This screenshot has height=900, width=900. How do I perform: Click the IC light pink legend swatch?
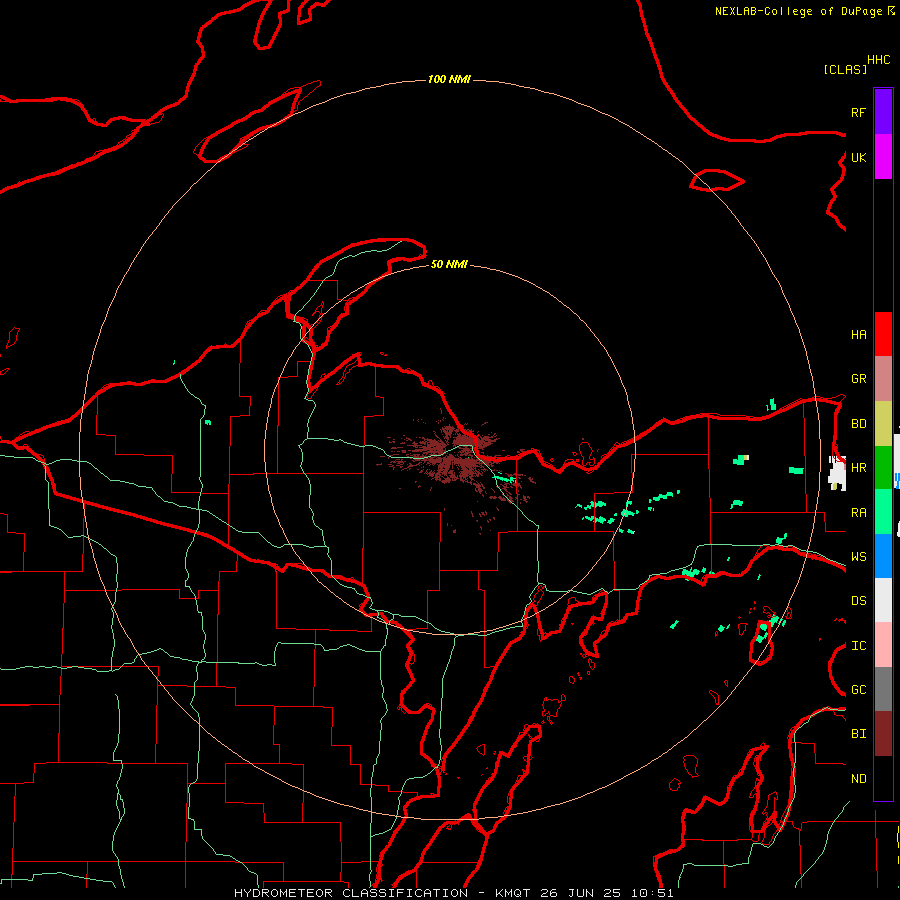point(883,645)
